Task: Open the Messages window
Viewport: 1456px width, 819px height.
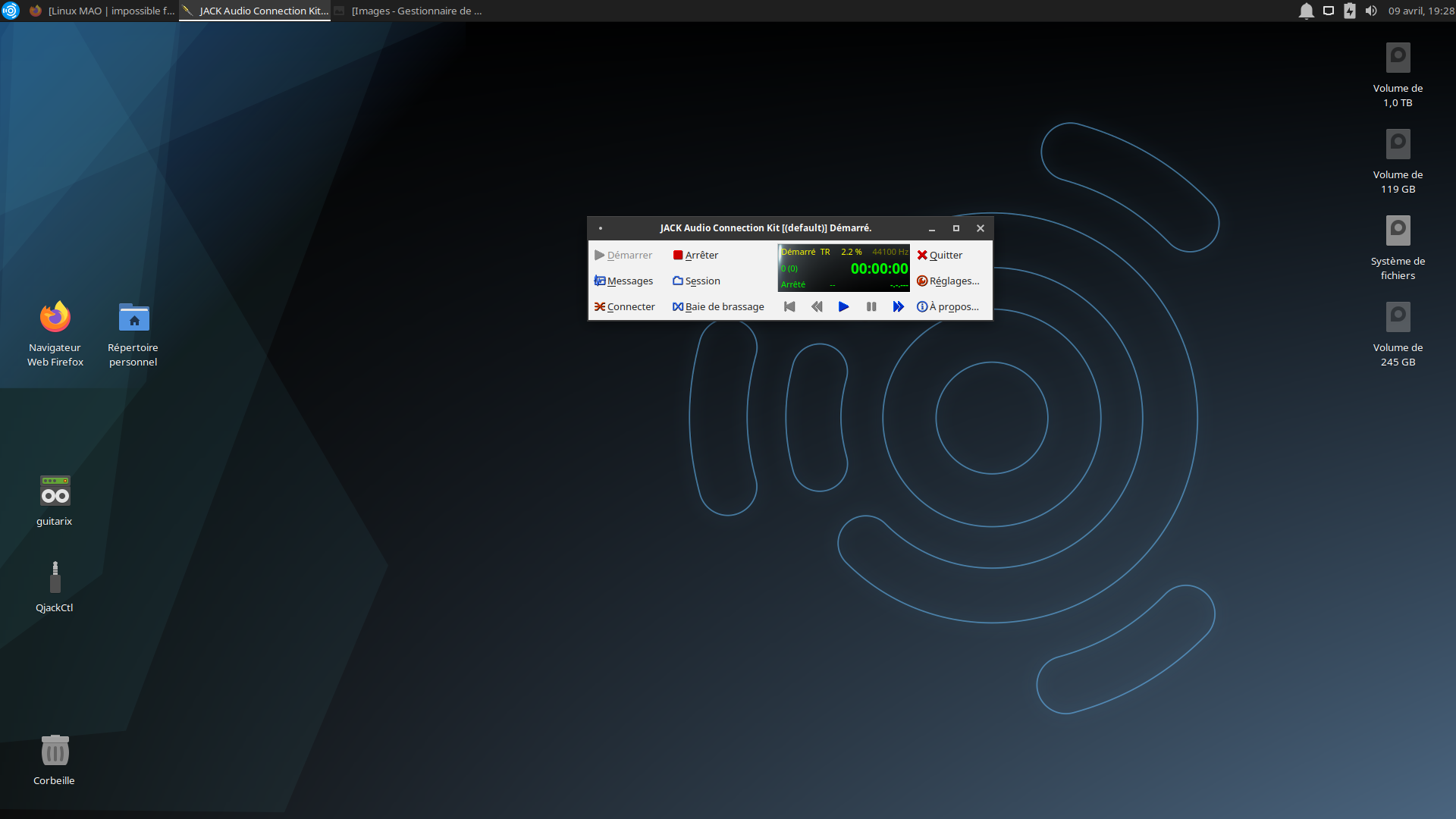Action: tap(623, 281)
